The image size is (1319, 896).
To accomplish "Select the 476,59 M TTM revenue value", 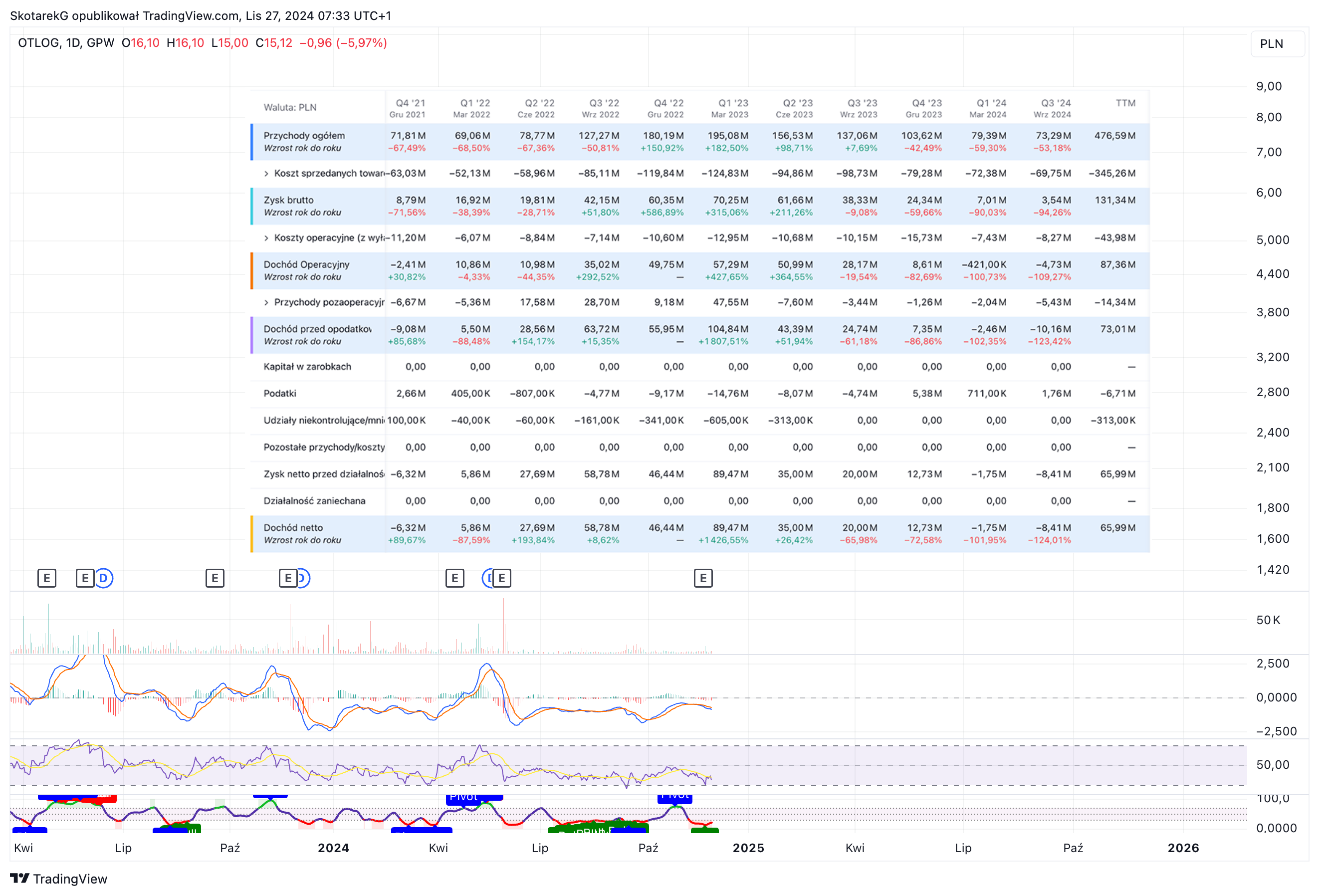I will [x=1114, y=136].
